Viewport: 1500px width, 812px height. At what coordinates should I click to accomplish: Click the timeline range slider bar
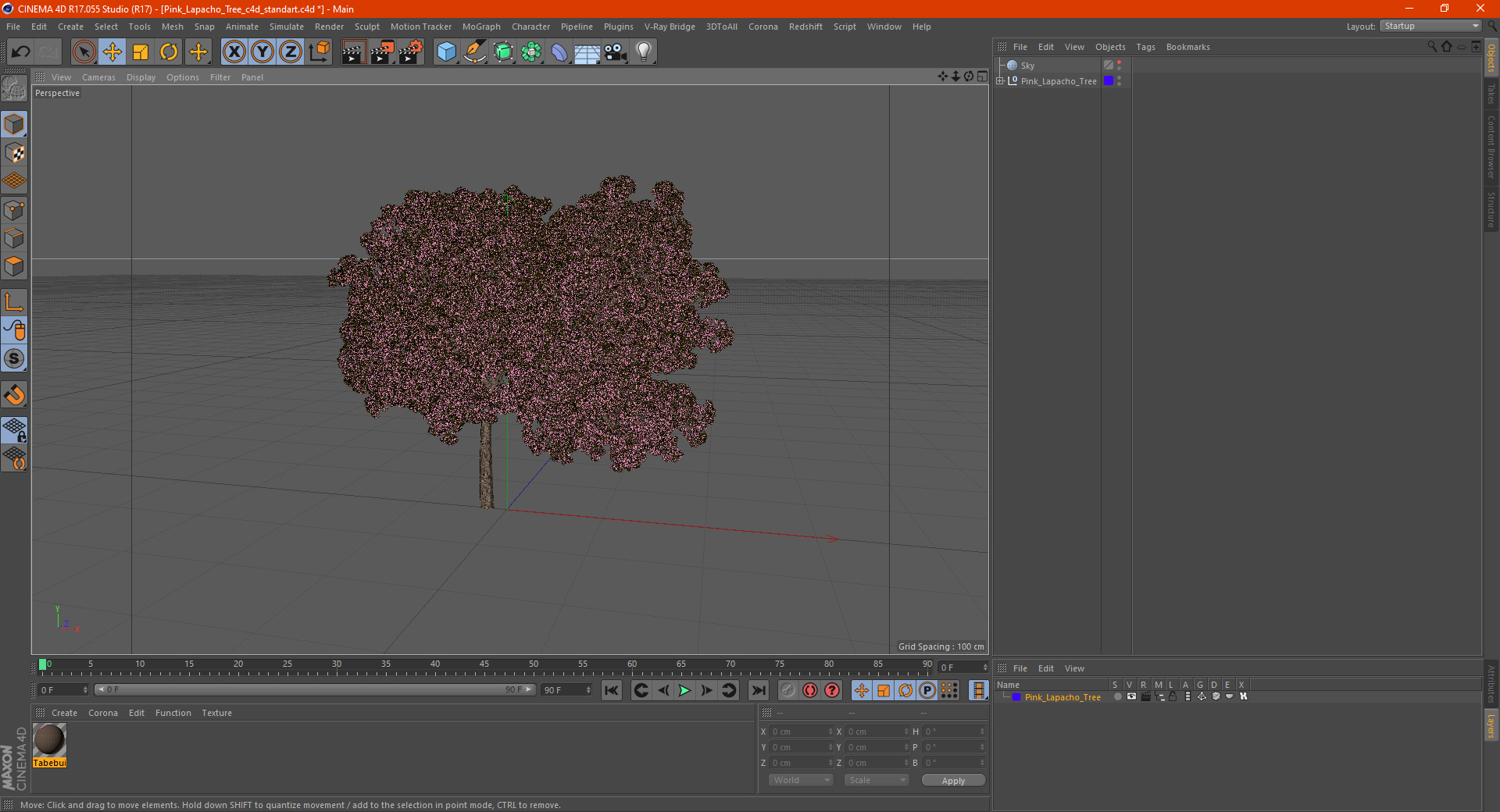[x=315, y=689]
